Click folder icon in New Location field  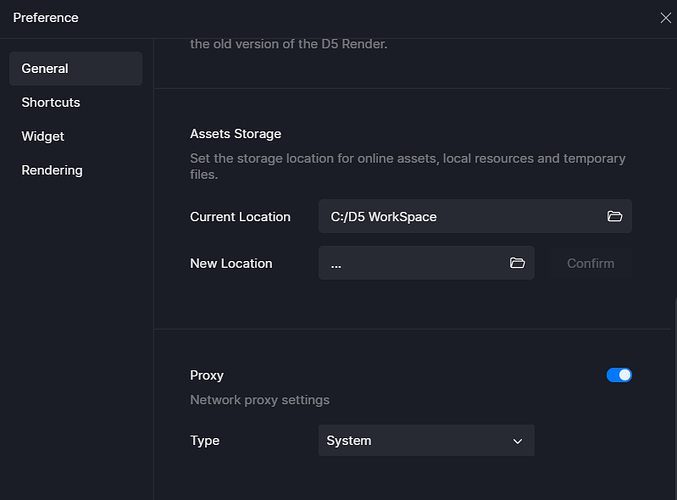pos(517,263)
